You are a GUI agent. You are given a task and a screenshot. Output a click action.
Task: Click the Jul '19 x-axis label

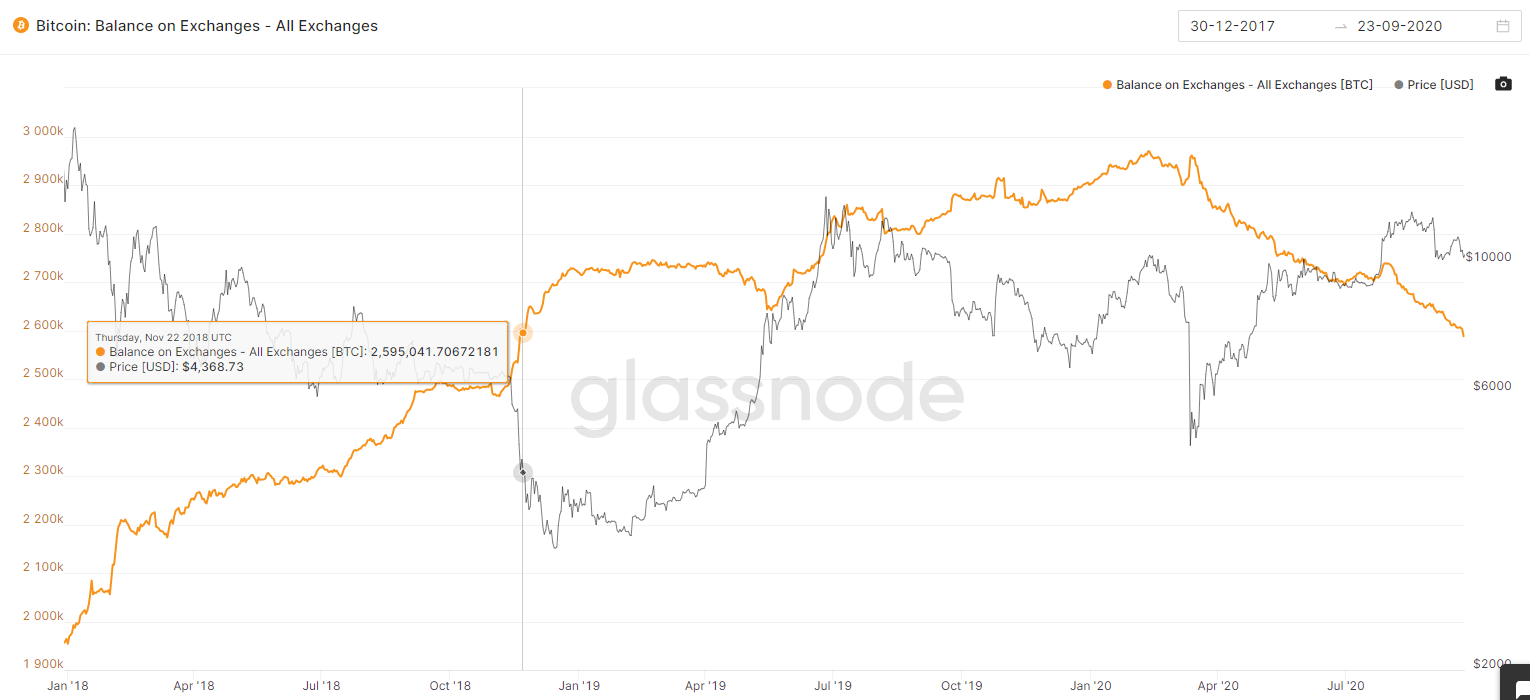point(832,686)
